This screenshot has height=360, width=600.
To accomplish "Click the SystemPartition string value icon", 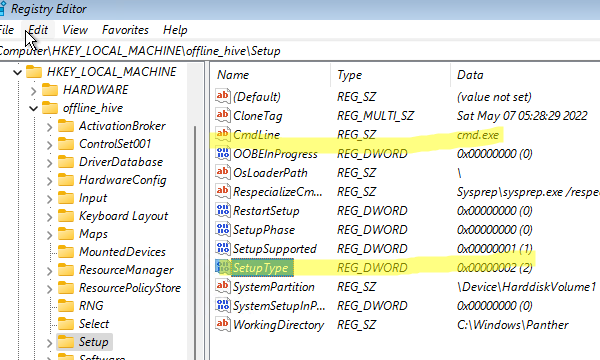I will click(223, 286).
